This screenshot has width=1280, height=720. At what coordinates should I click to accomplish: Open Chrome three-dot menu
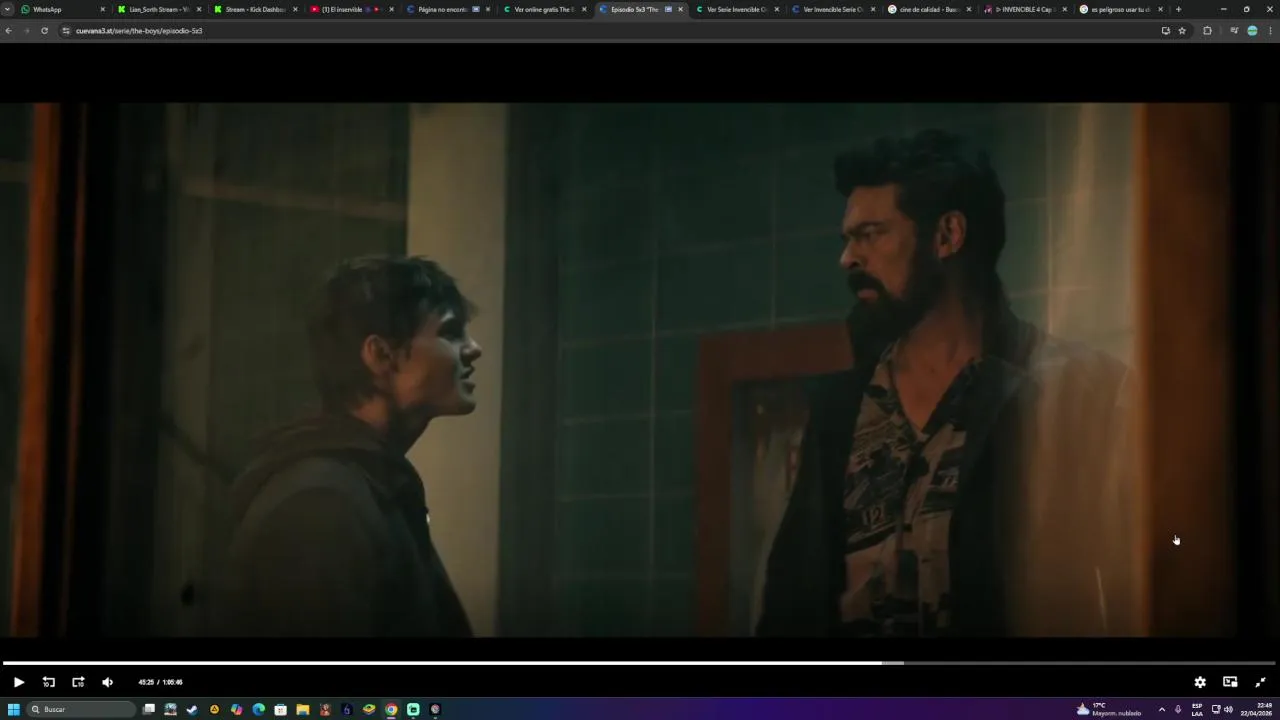tap(1270, 31)
